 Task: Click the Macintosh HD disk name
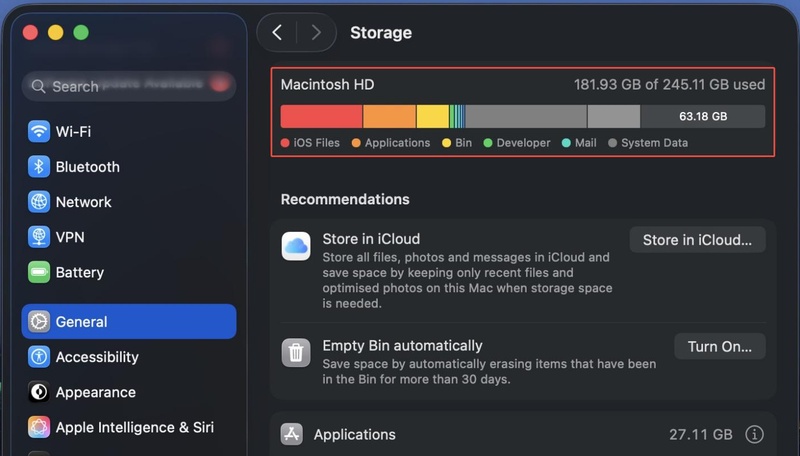328,84
